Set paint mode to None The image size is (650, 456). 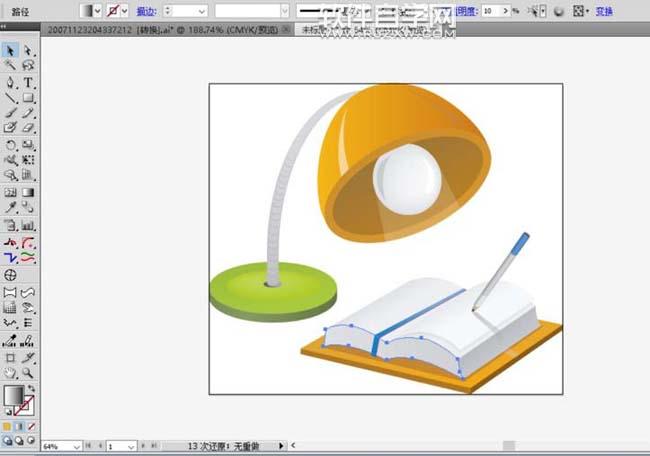31,426
